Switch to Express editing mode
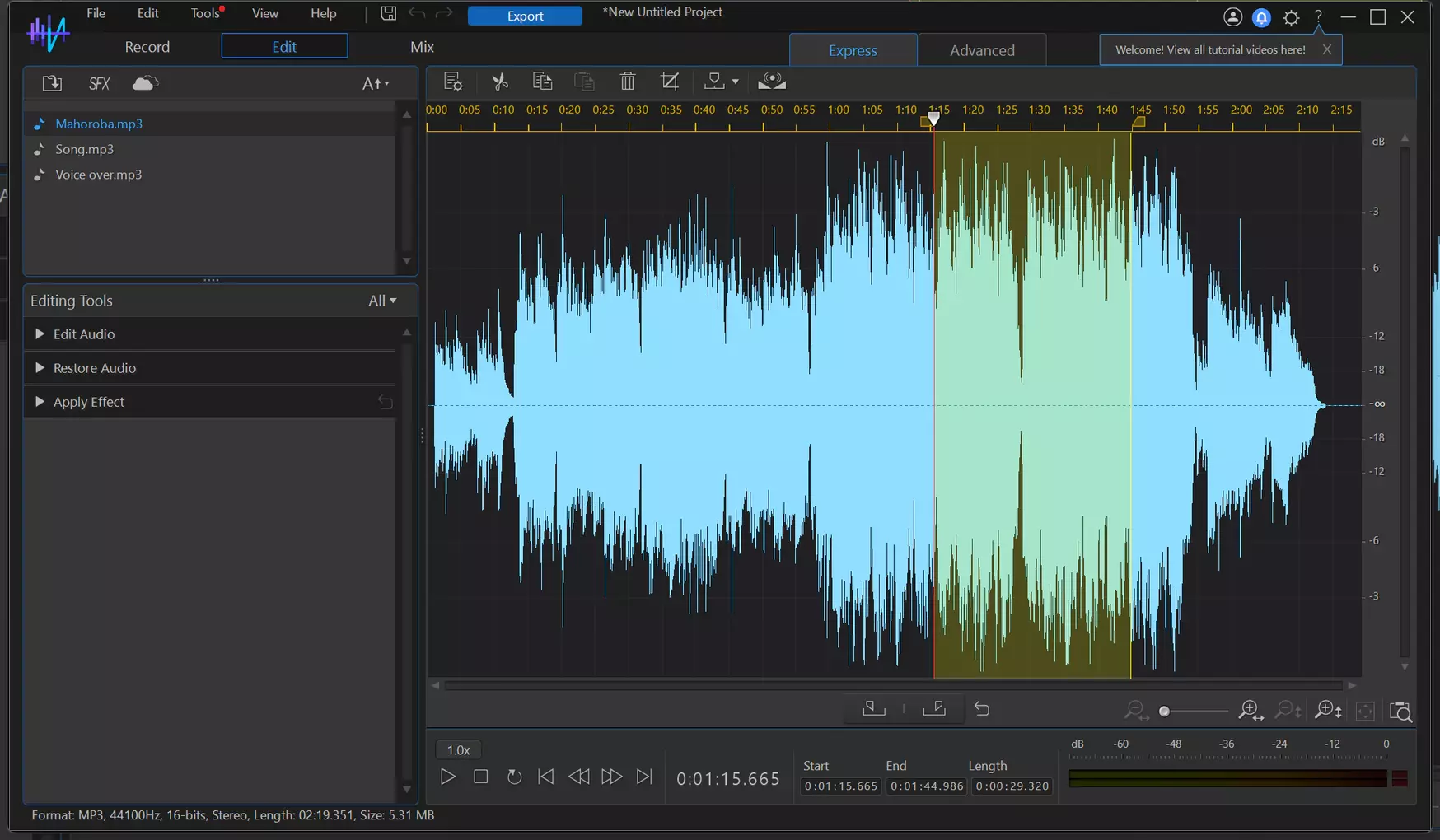Image resolution: width=1440 pixels, height=840 pixels. (x=853, y=50)
